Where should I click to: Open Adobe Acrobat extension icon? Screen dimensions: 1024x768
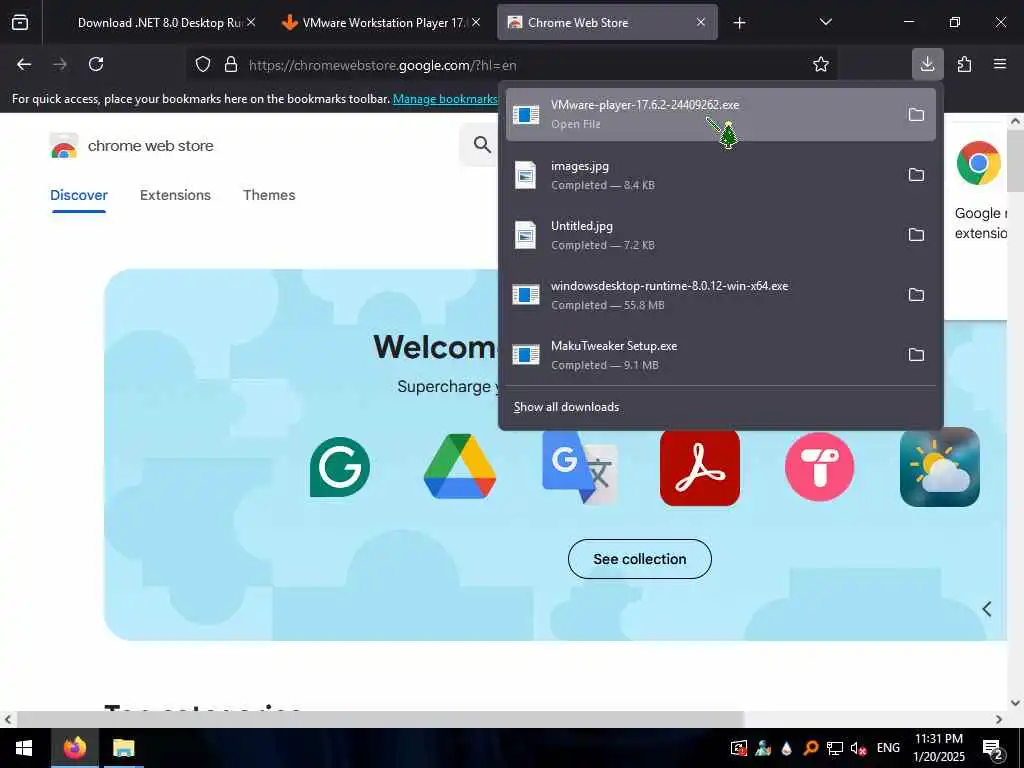pyautogui.click(x=700, y=467)
